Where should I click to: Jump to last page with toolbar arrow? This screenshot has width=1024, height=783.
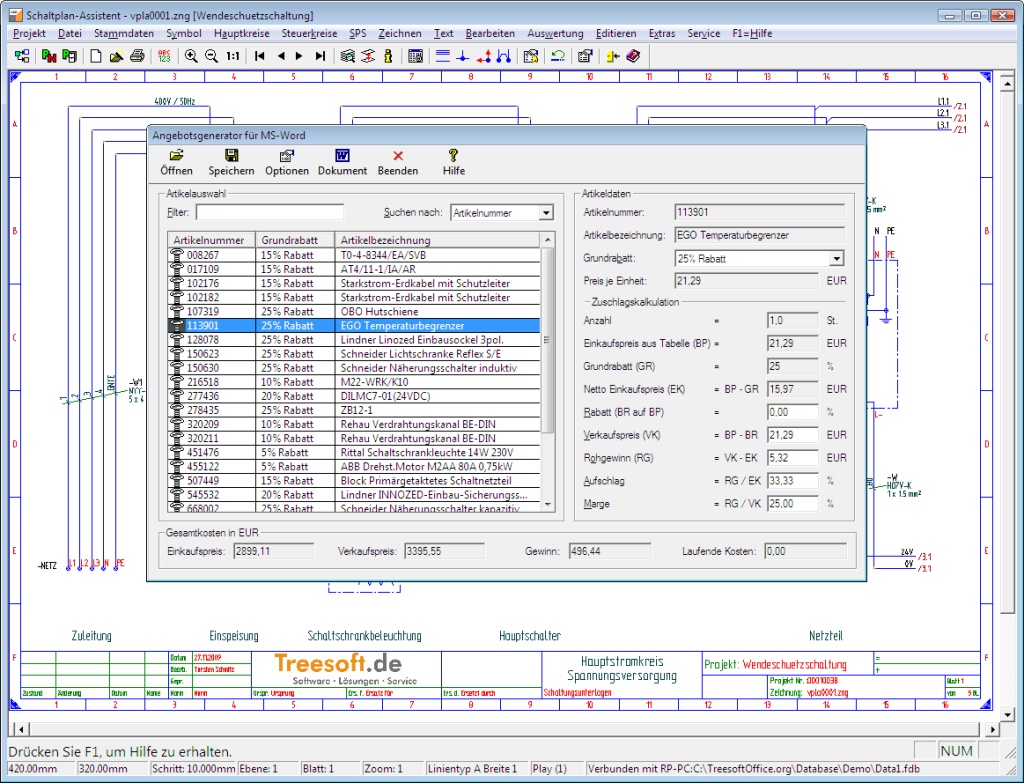point(320,56)
